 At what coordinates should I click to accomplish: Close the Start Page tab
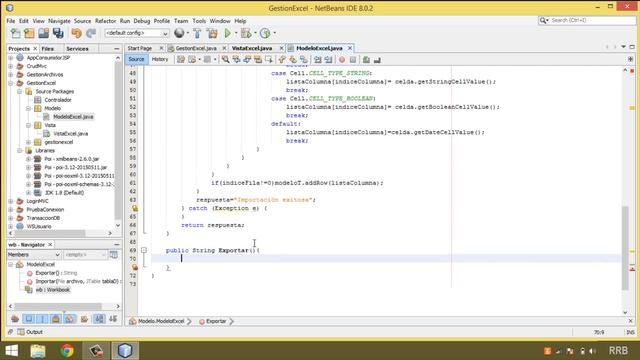[x=161, y=48]
